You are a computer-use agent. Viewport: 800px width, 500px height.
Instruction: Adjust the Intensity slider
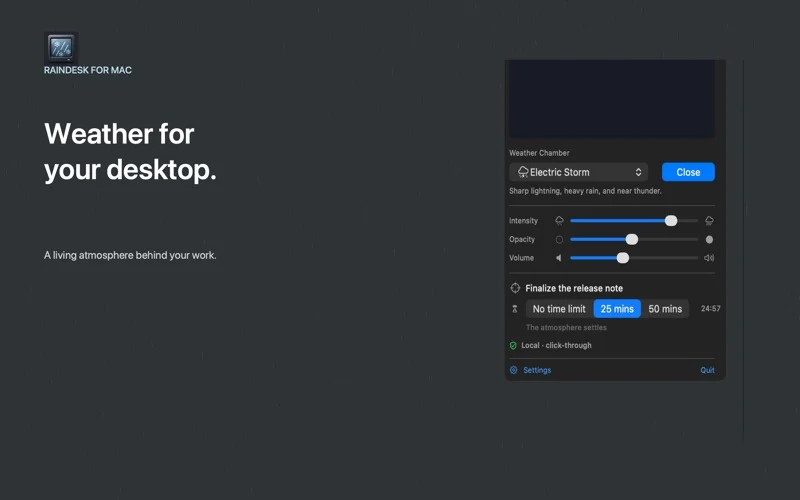tap(634, 220)
